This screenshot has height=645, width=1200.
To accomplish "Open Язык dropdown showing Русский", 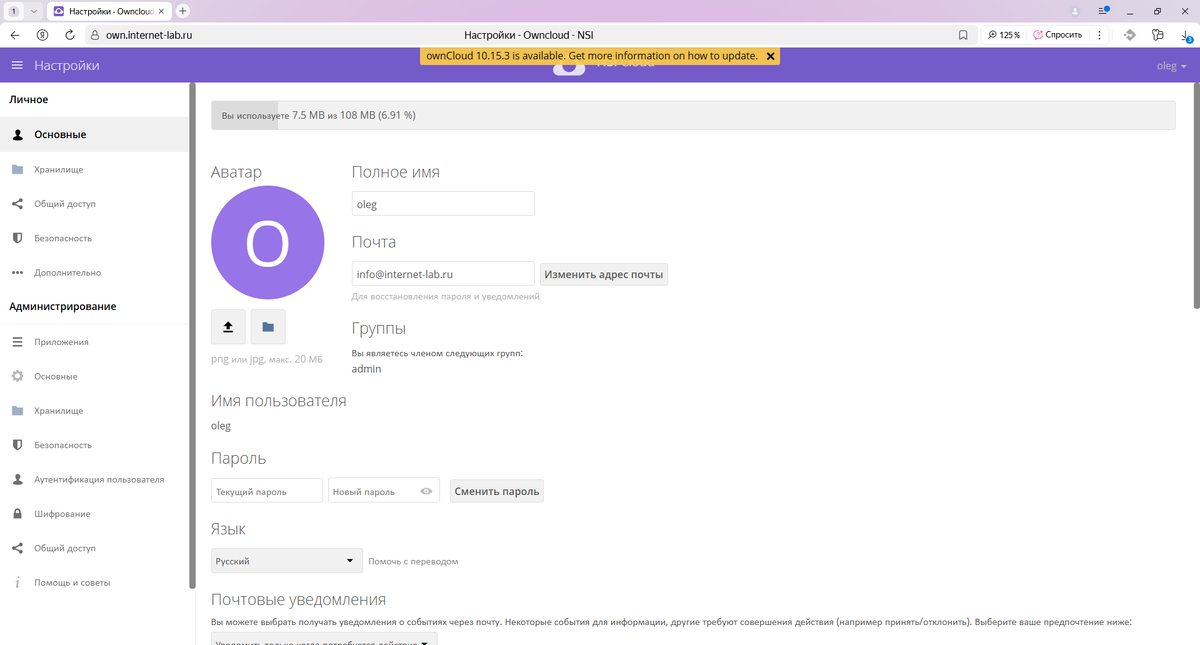I will [286, 561].
